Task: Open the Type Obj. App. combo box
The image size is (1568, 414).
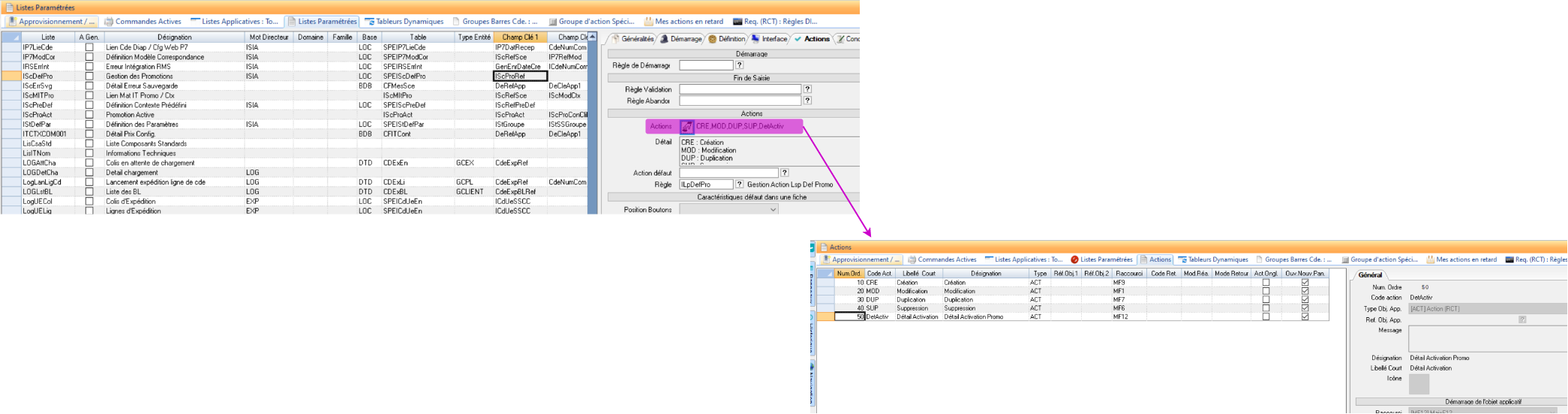Action: (x=1487, y=309)
